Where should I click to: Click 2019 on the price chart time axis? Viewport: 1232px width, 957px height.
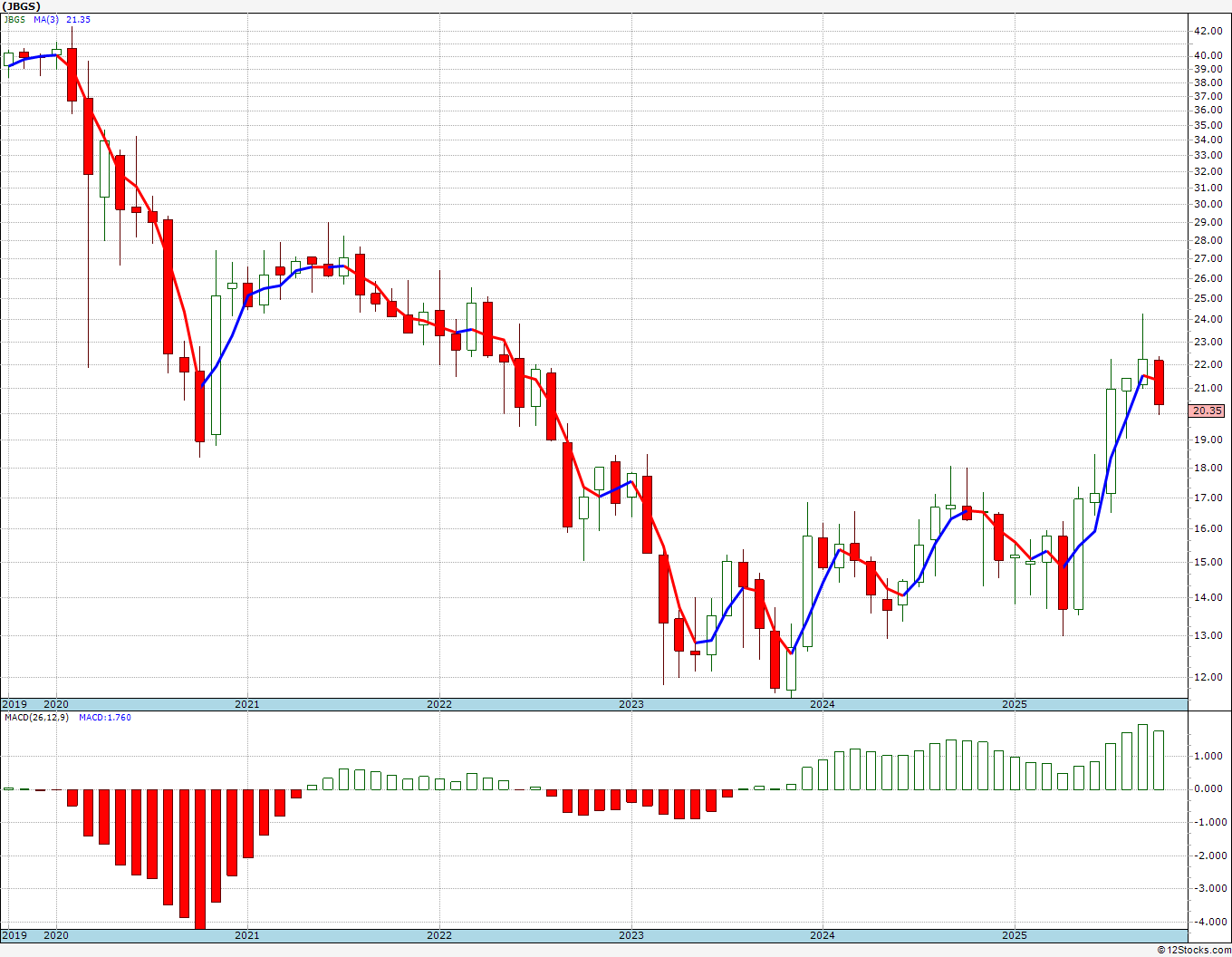click(x=14, y=704)
